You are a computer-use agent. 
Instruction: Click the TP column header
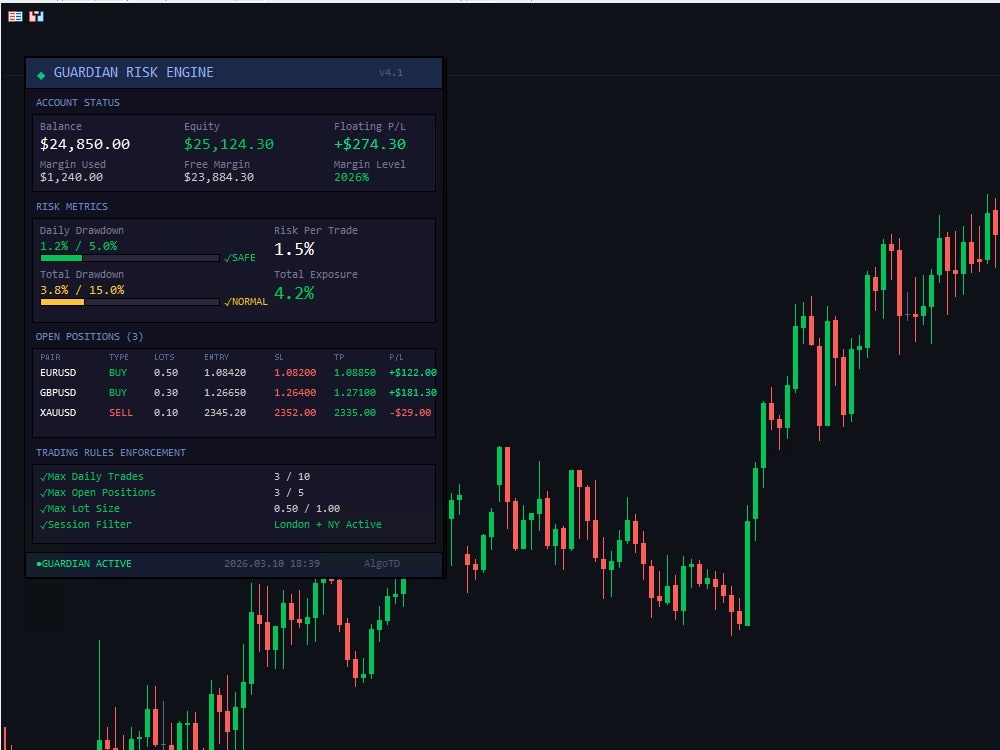(x=339, y=357)
